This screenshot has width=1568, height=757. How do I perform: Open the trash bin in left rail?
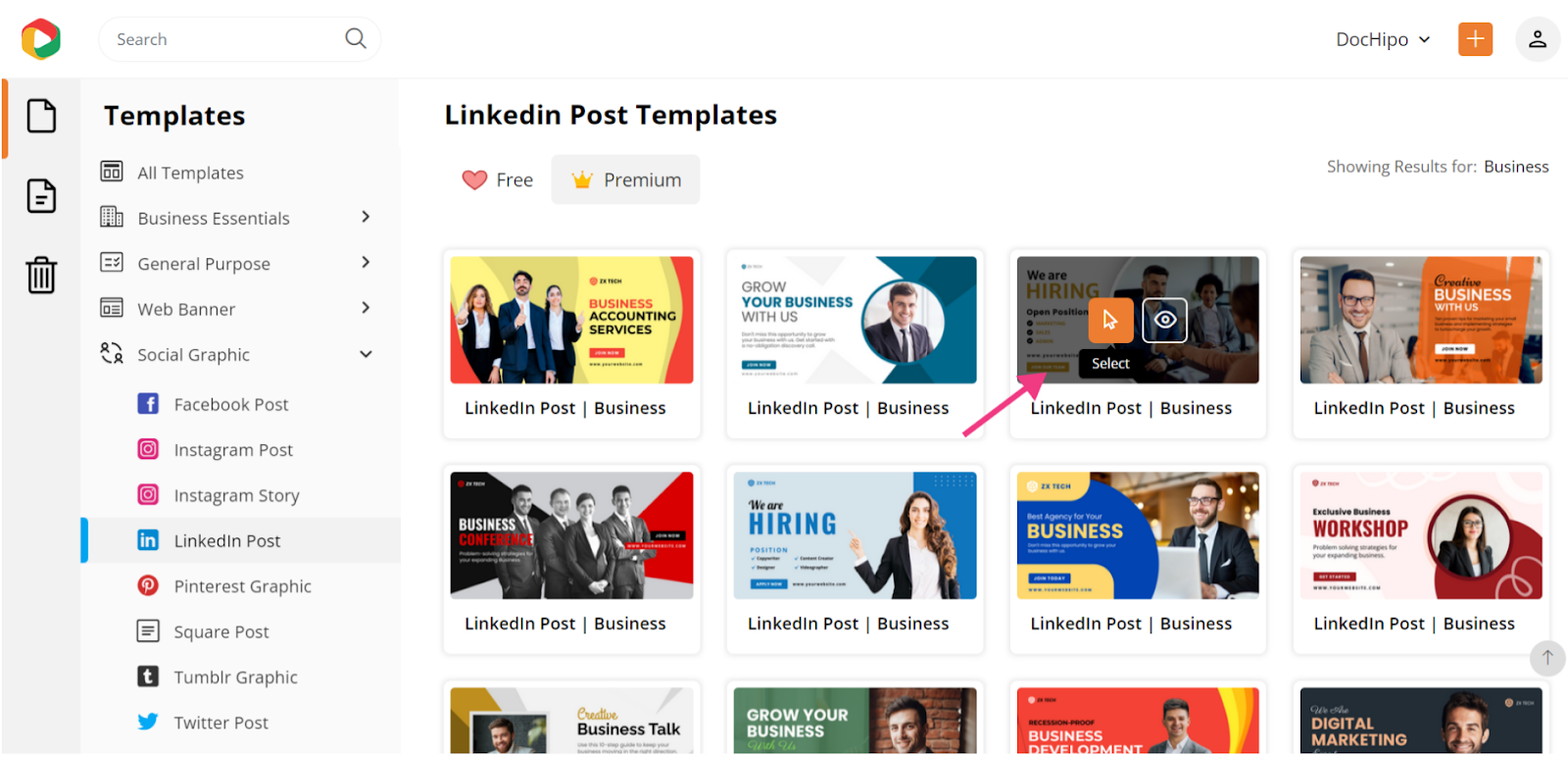click(x=41, y=276)
